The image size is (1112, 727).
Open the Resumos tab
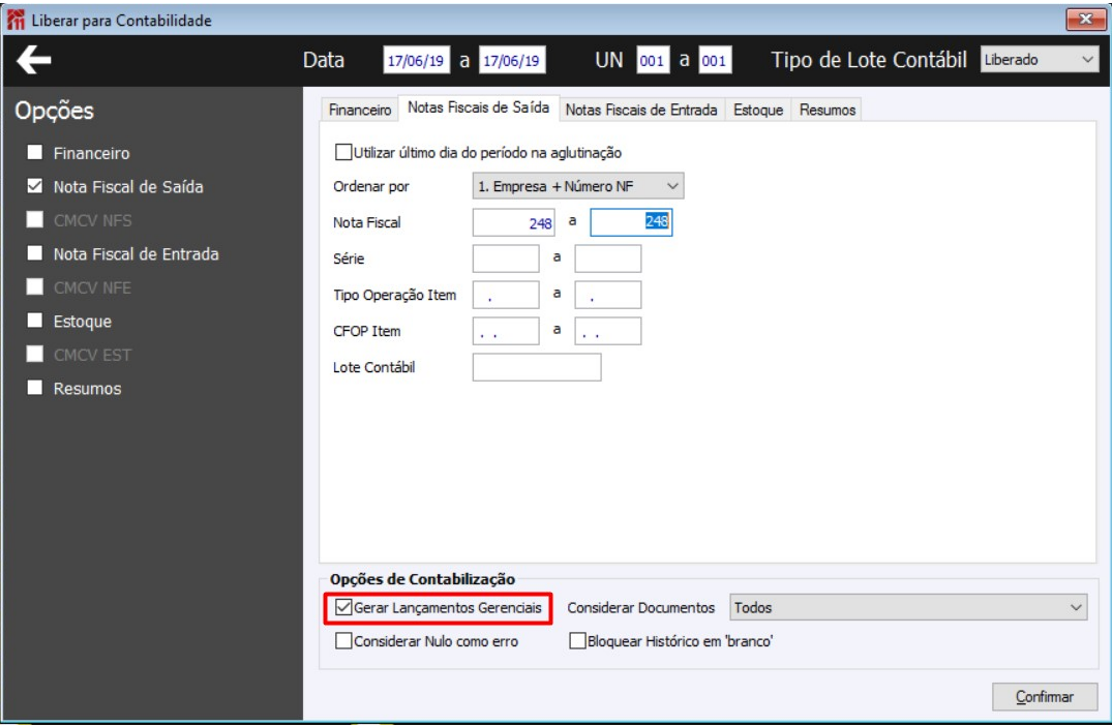click(827, 110)
